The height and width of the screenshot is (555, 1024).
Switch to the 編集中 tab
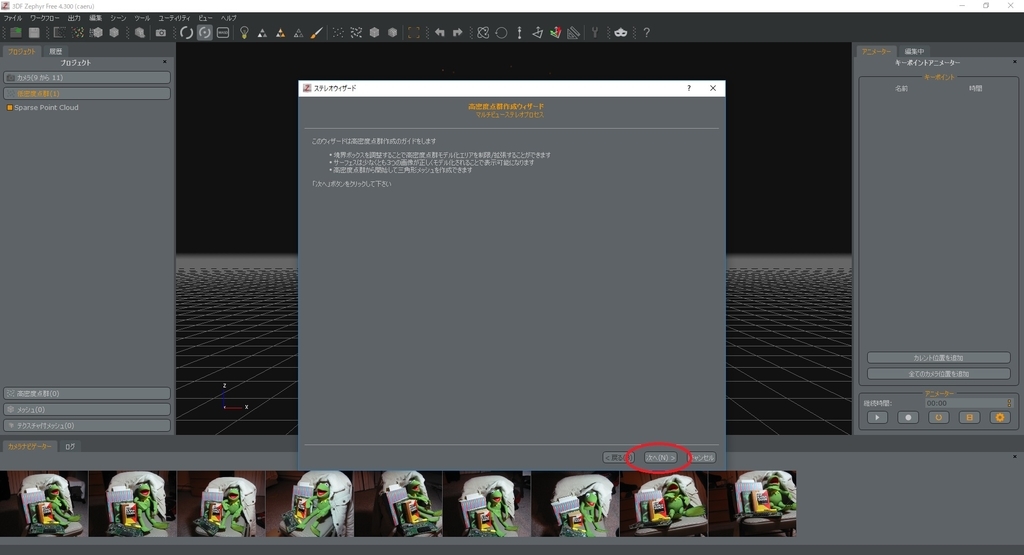(914, 51)
